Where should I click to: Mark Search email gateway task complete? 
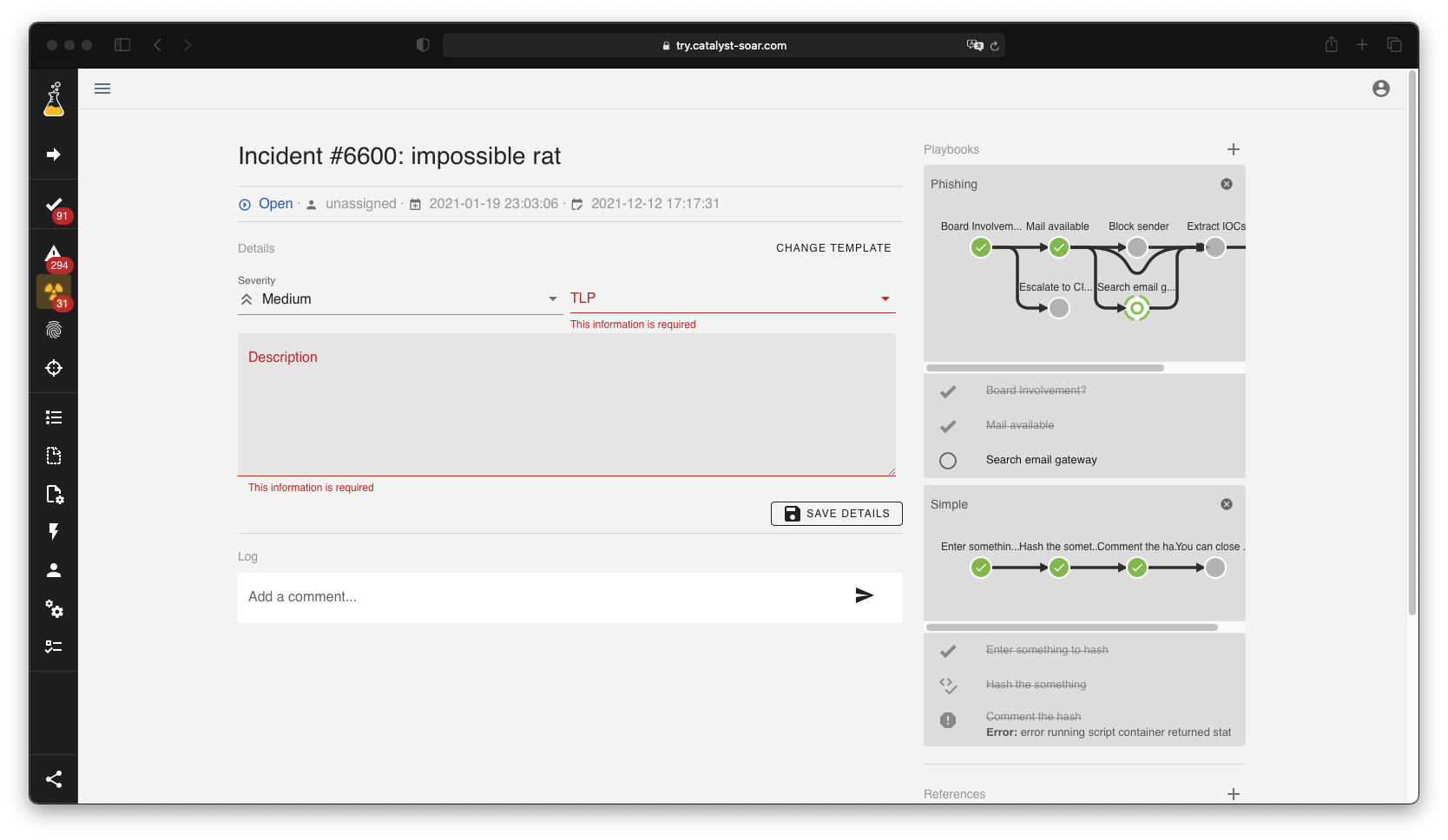[x=948, y=461]
